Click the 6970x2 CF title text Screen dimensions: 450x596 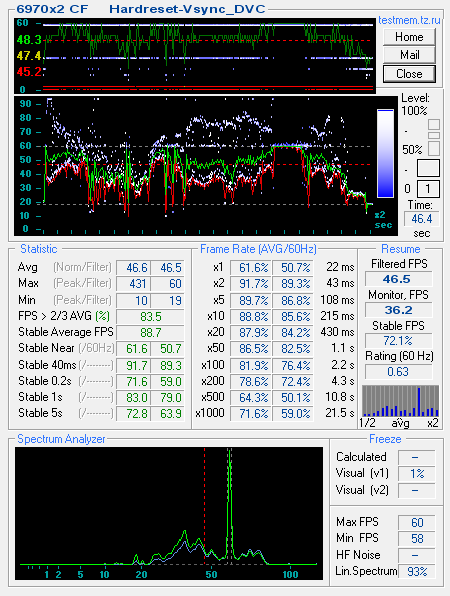52,9
